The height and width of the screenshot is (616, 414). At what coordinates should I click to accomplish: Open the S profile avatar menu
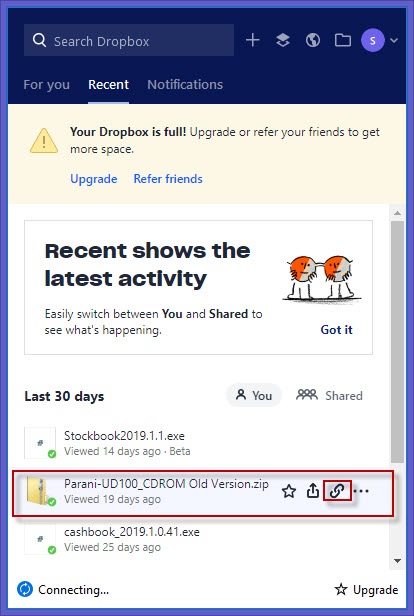tap(373, 40)
